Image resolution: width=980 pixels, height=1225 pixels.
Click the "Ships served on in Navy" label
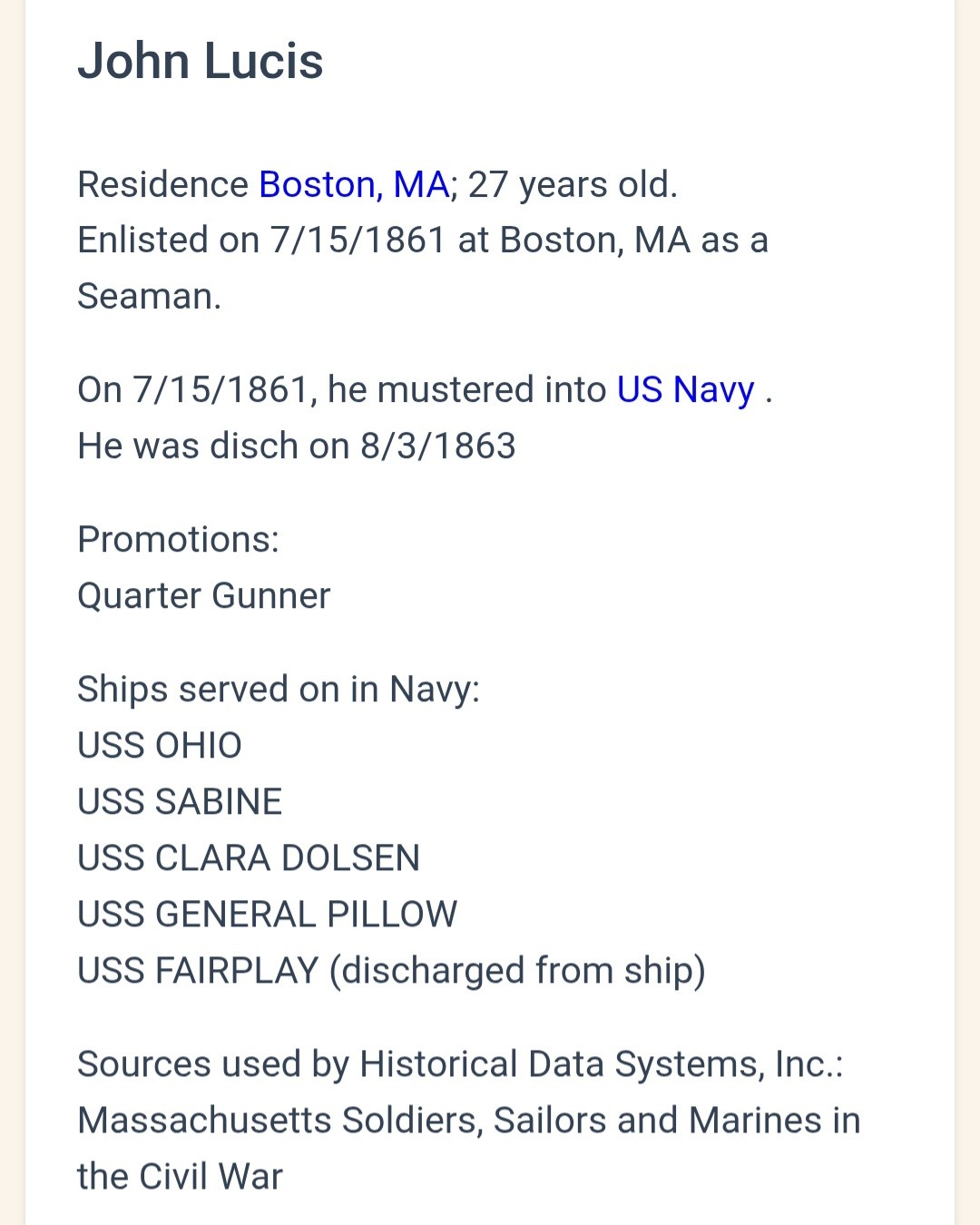tap(278, 690)
